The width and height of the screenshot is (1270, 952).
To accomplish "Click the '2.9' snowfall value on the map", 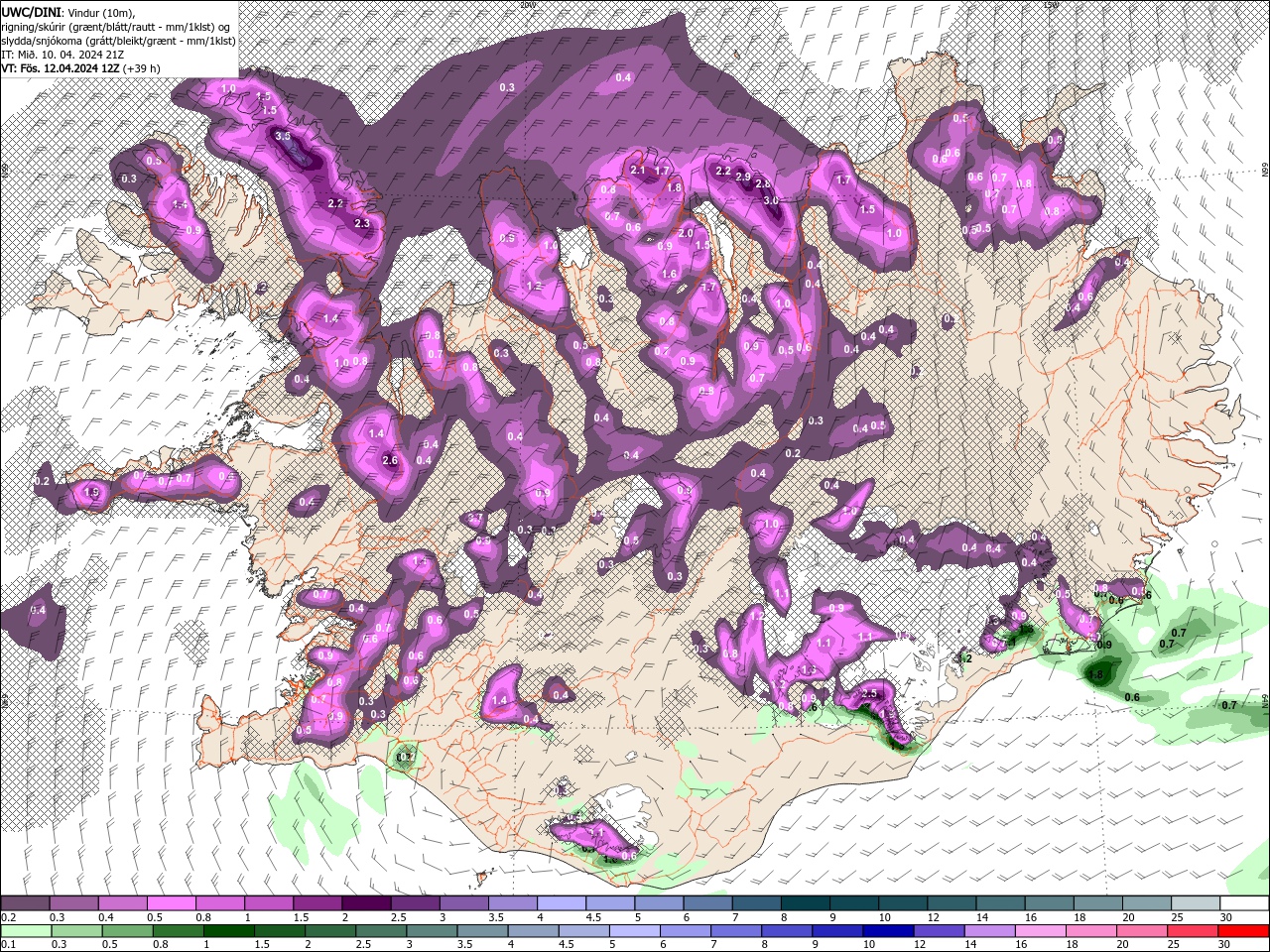I will (x=743, y=177).
